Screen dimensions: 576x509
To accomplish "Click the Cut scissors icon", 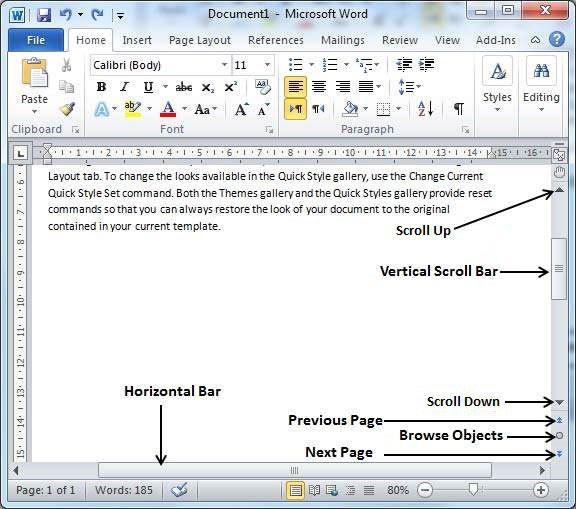I will [x=66, y=65].
